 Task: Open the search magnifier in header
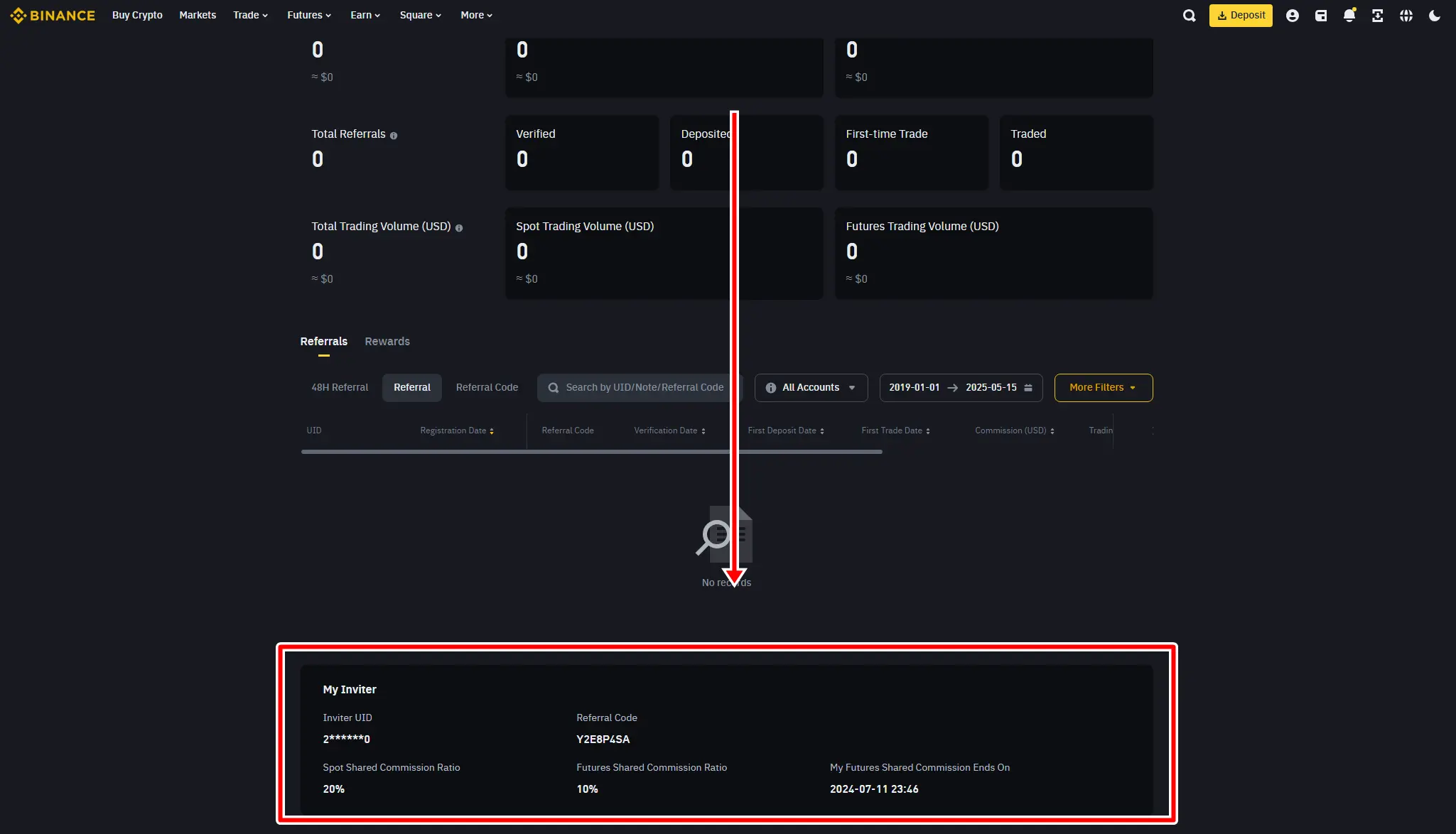coord(1189,16)
